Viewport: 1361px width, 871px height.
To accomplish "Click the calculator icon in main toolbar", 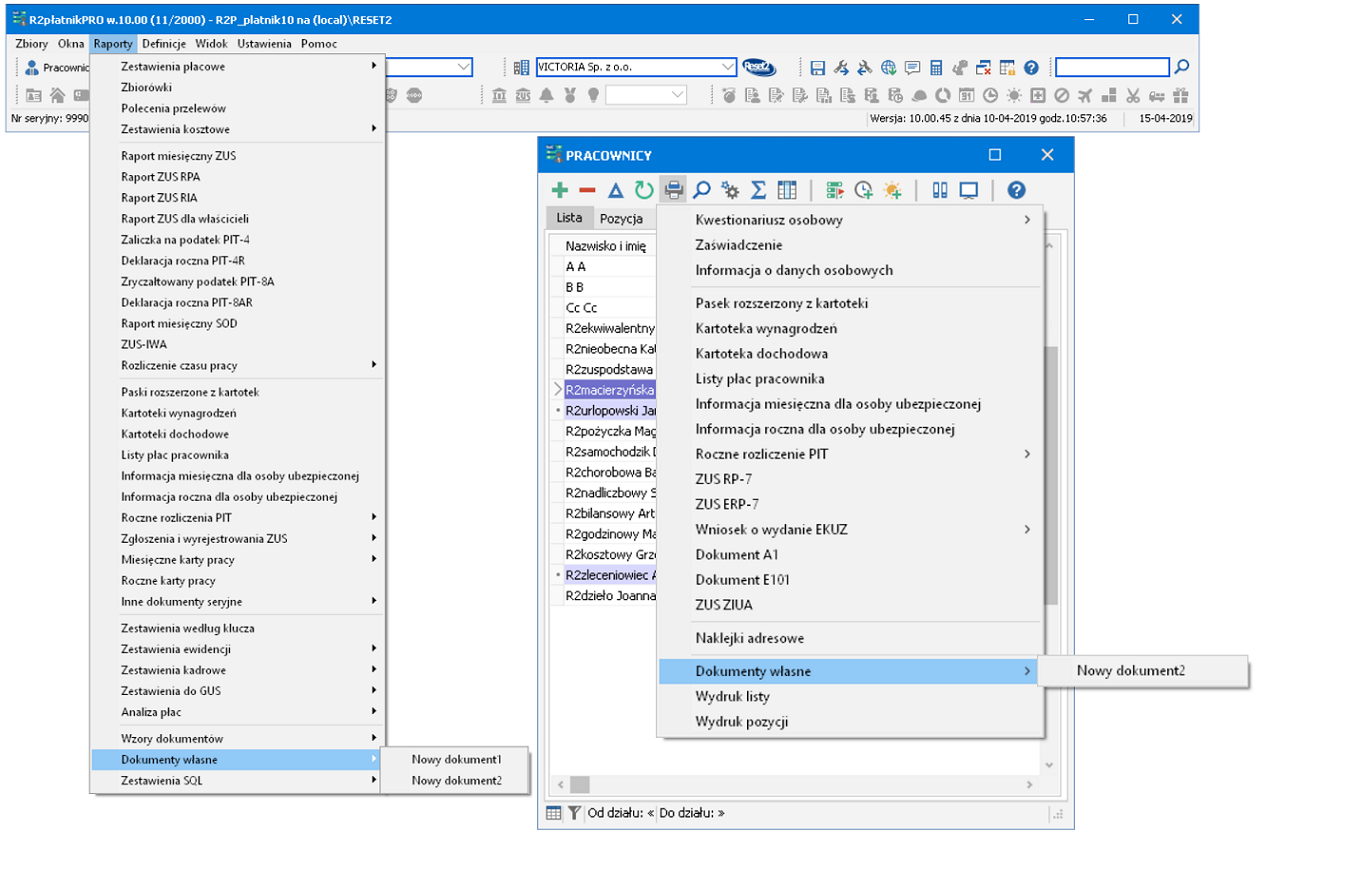I will (936, 68).
